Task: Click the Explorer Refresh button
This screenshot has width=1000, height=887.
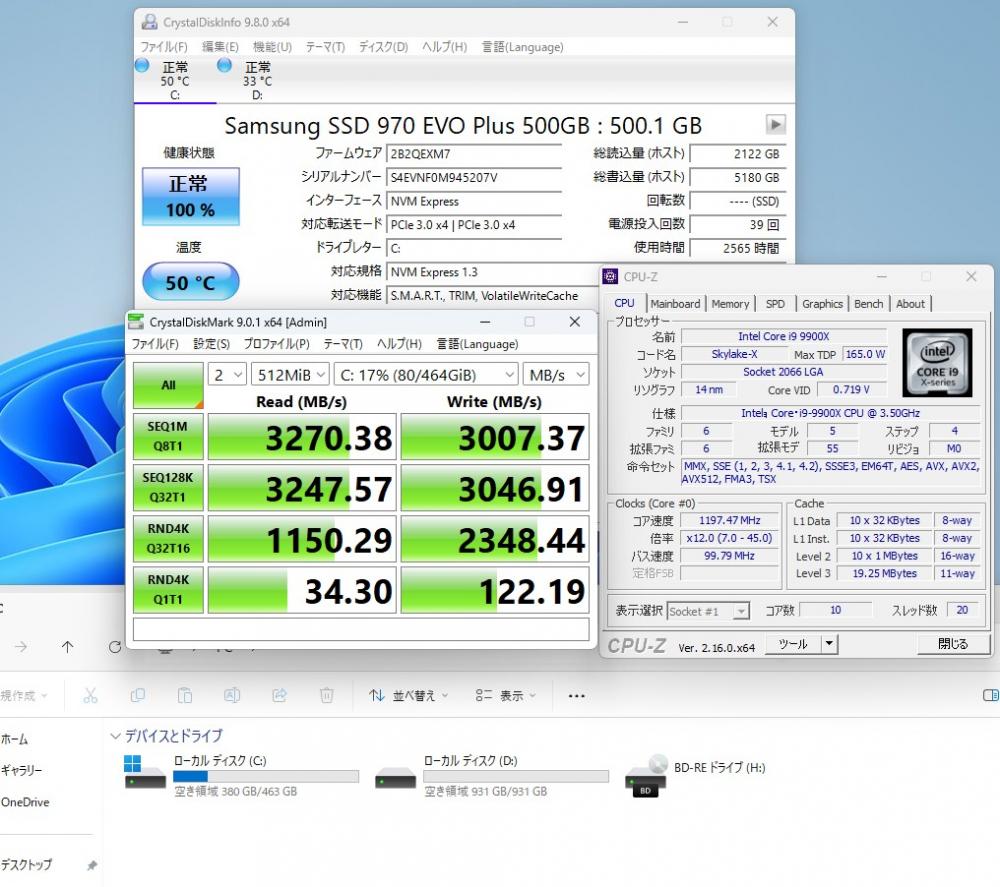Action: click(115, 647)
